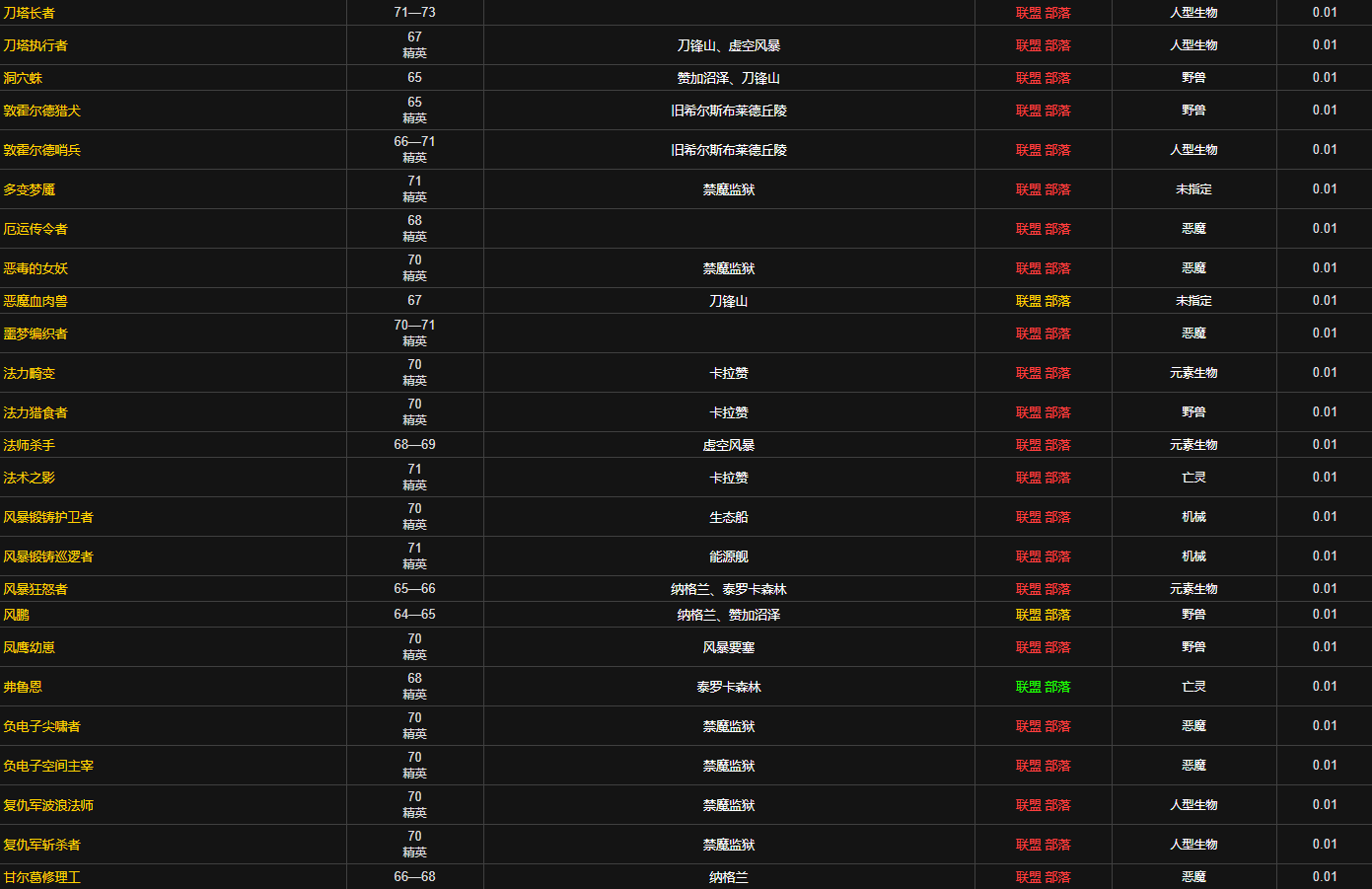1372x889 pixels.
Task: Click the 风暴狂怒者 name link
Action: 36,589
